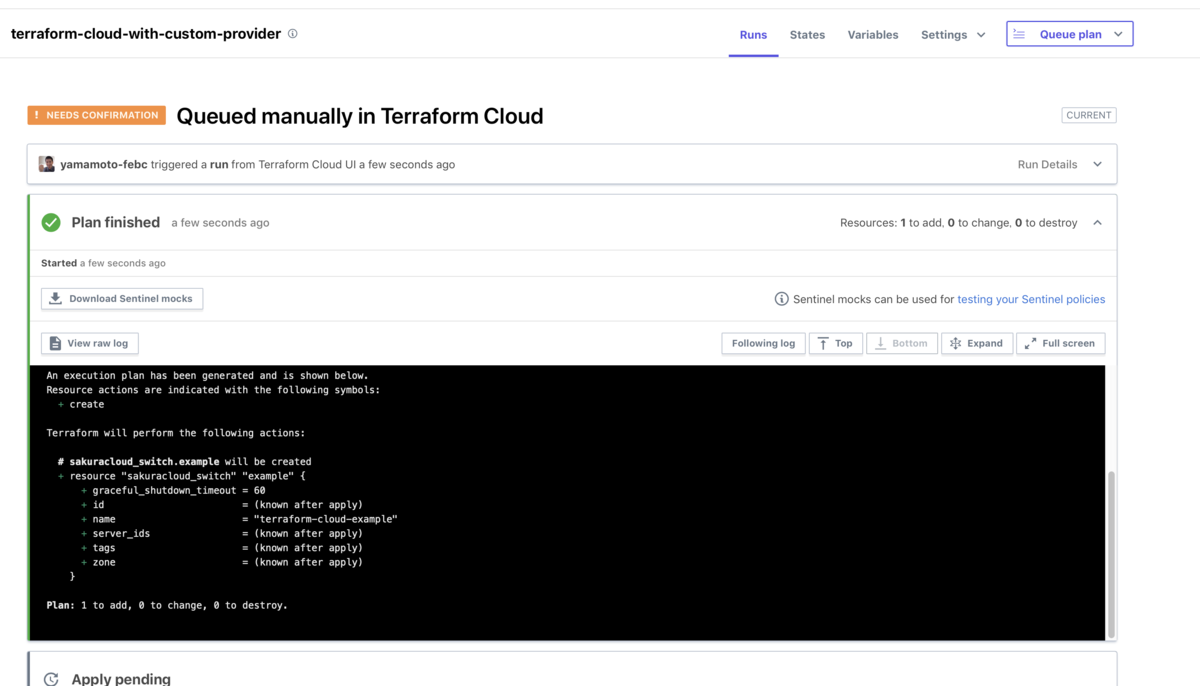Click the Full screen arrows icon
The height and width of the screenshot is (686, 1200).
[x=1030, y=343]
